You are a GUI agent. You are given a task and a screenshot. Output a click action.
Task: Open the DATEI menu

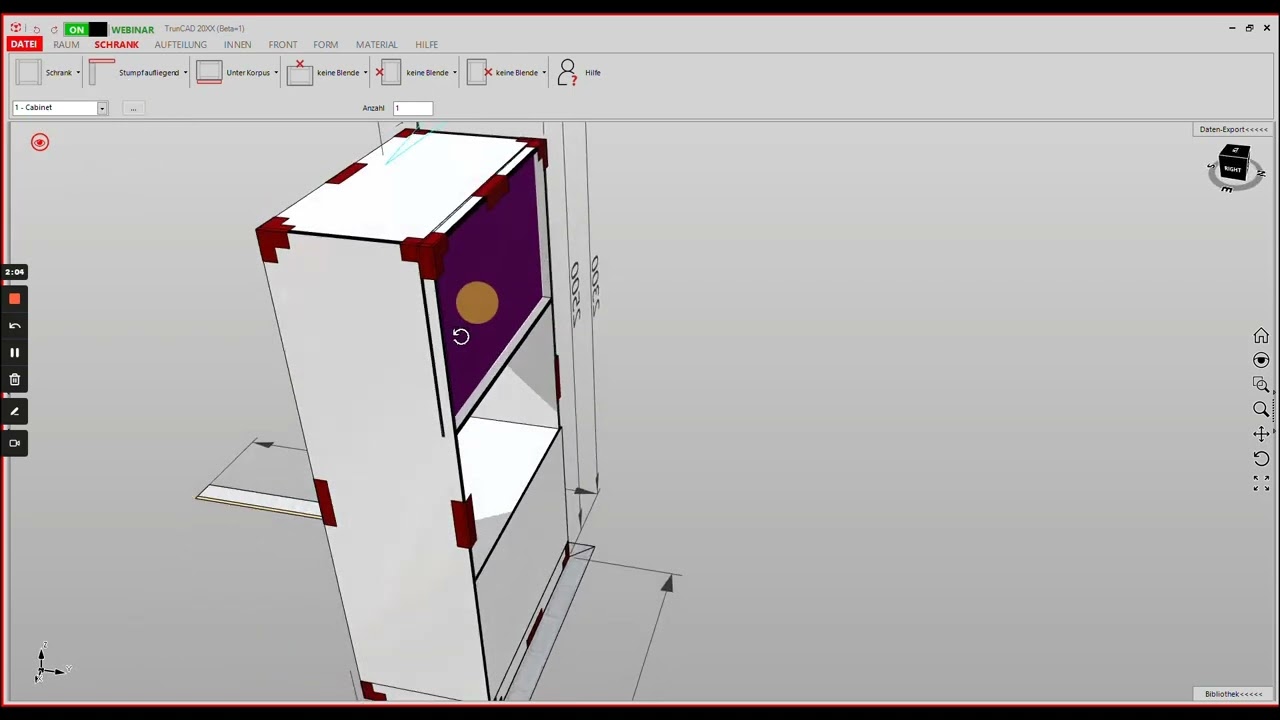[23, 45]
